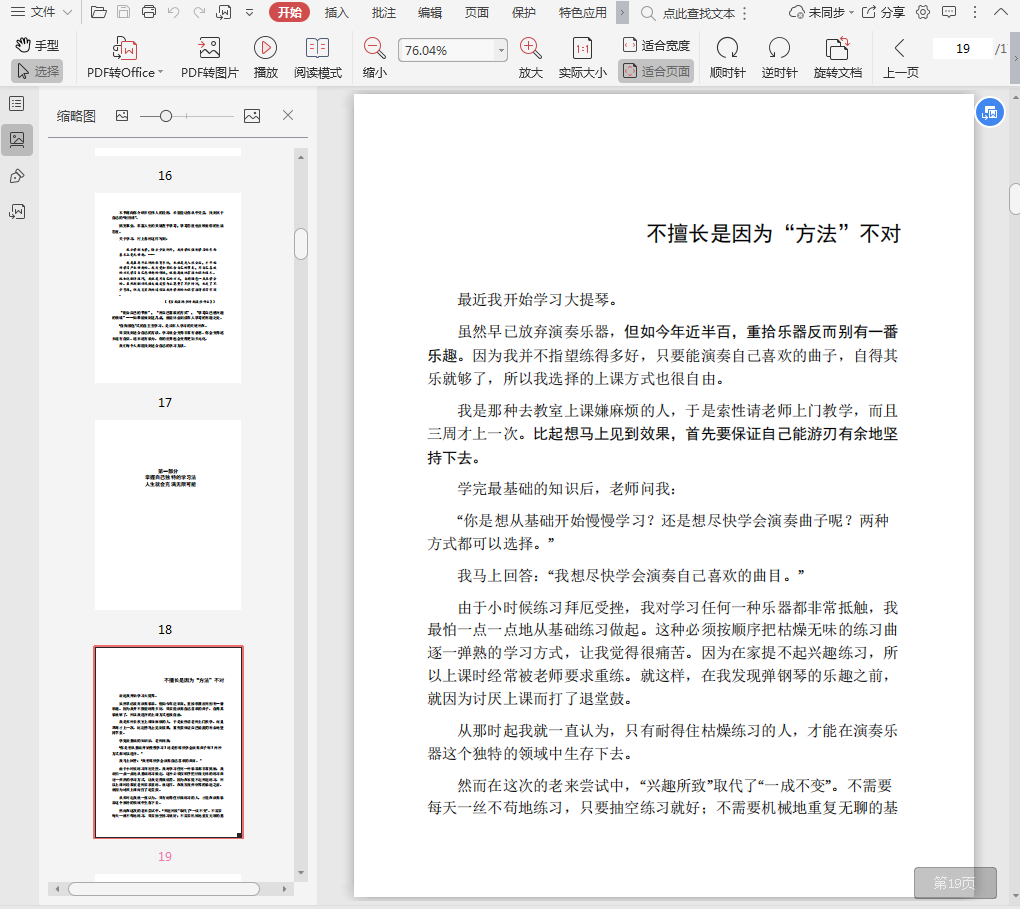Click the PDF转图片 icon
The height and width of the screenshot is (909, 1020).
pos(209,48)
